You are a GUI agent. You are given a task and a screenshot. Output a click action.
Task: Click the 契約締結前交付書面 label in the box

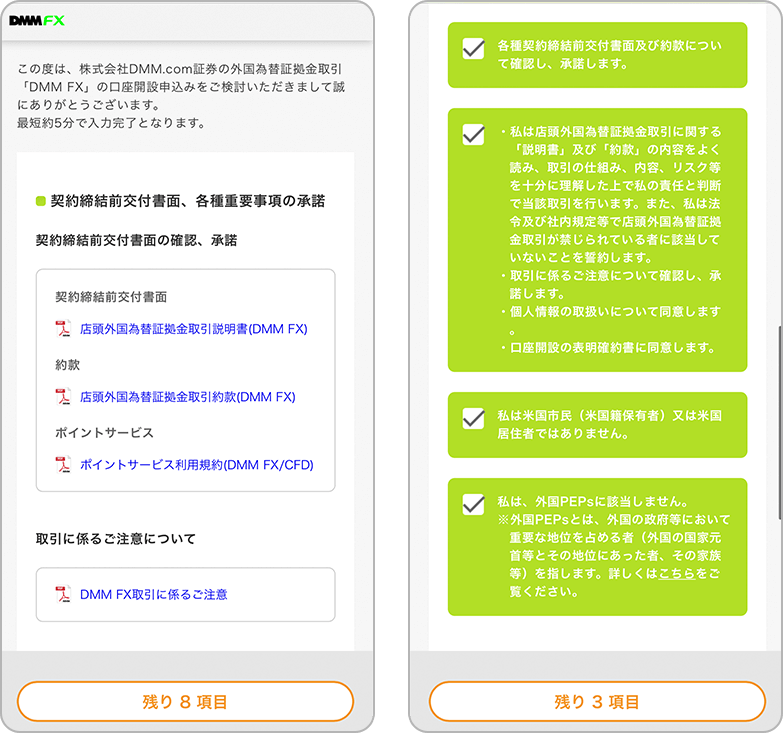[111, 297]
